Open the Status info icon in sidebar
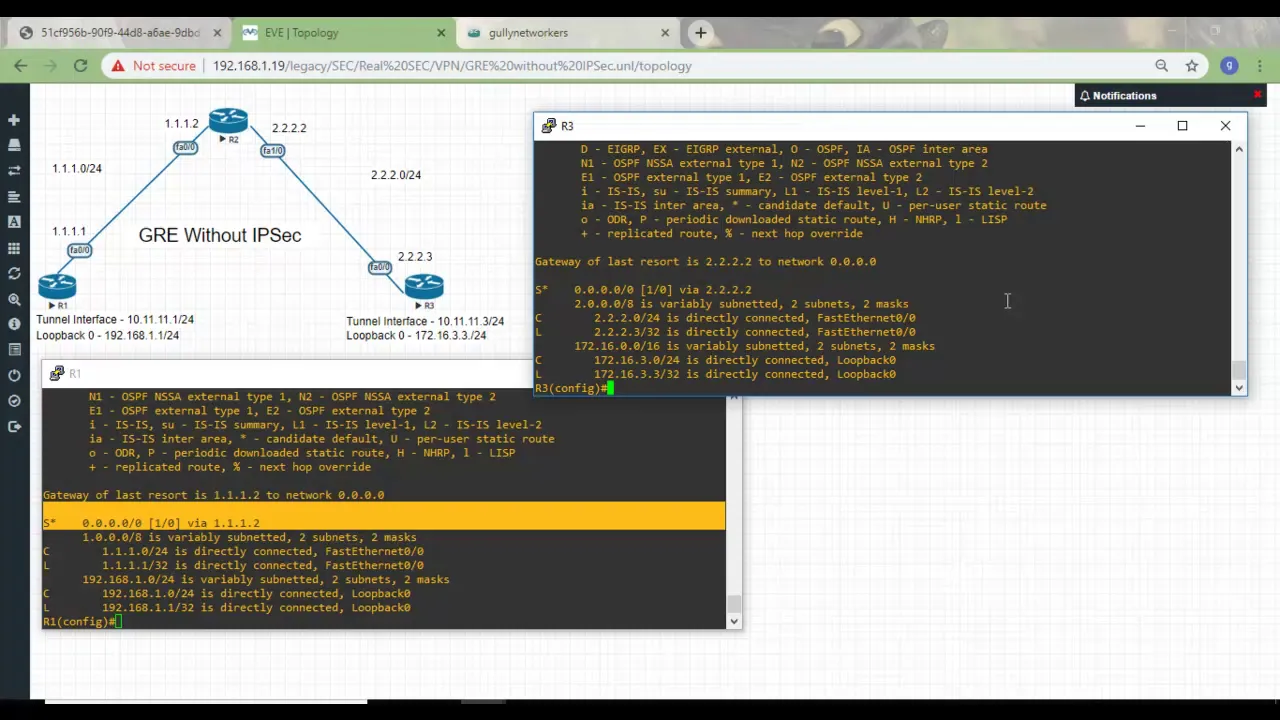Viewport: 1280px width, 720px height. click(x=14, y=324)
